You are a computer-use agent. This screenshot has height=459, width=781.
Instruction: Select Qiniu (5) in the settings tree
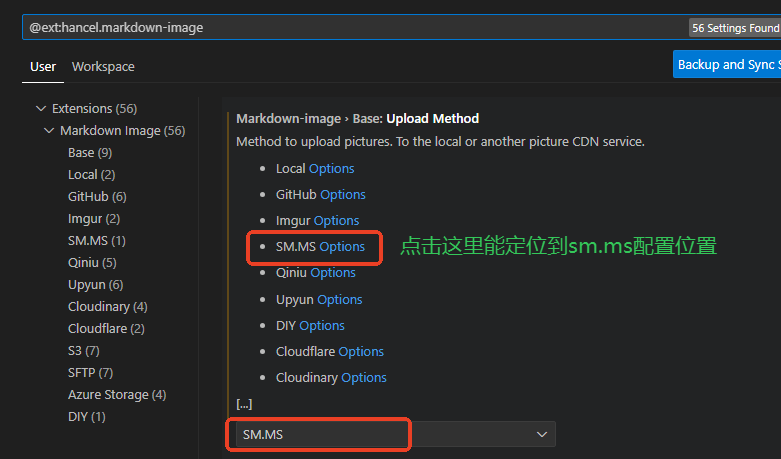pos(92,262)
